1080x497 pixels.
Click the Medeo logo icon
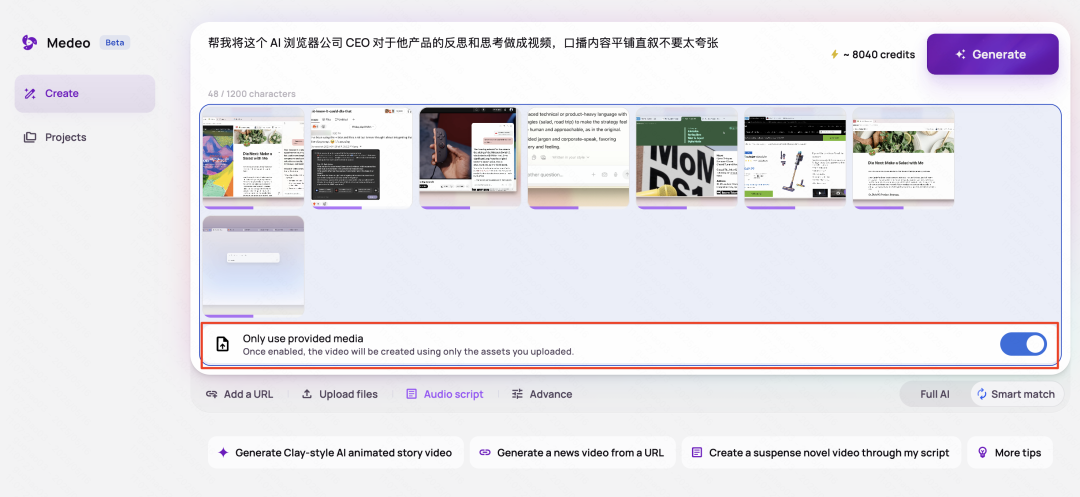[x=30, y=43]
